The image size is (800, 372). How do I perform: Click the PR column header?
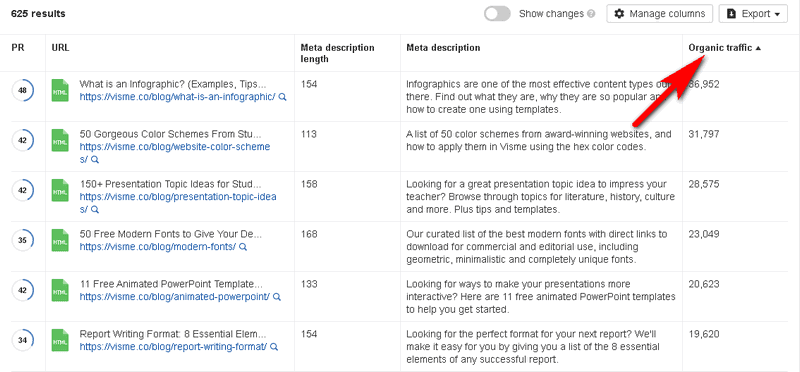(18, 48)
